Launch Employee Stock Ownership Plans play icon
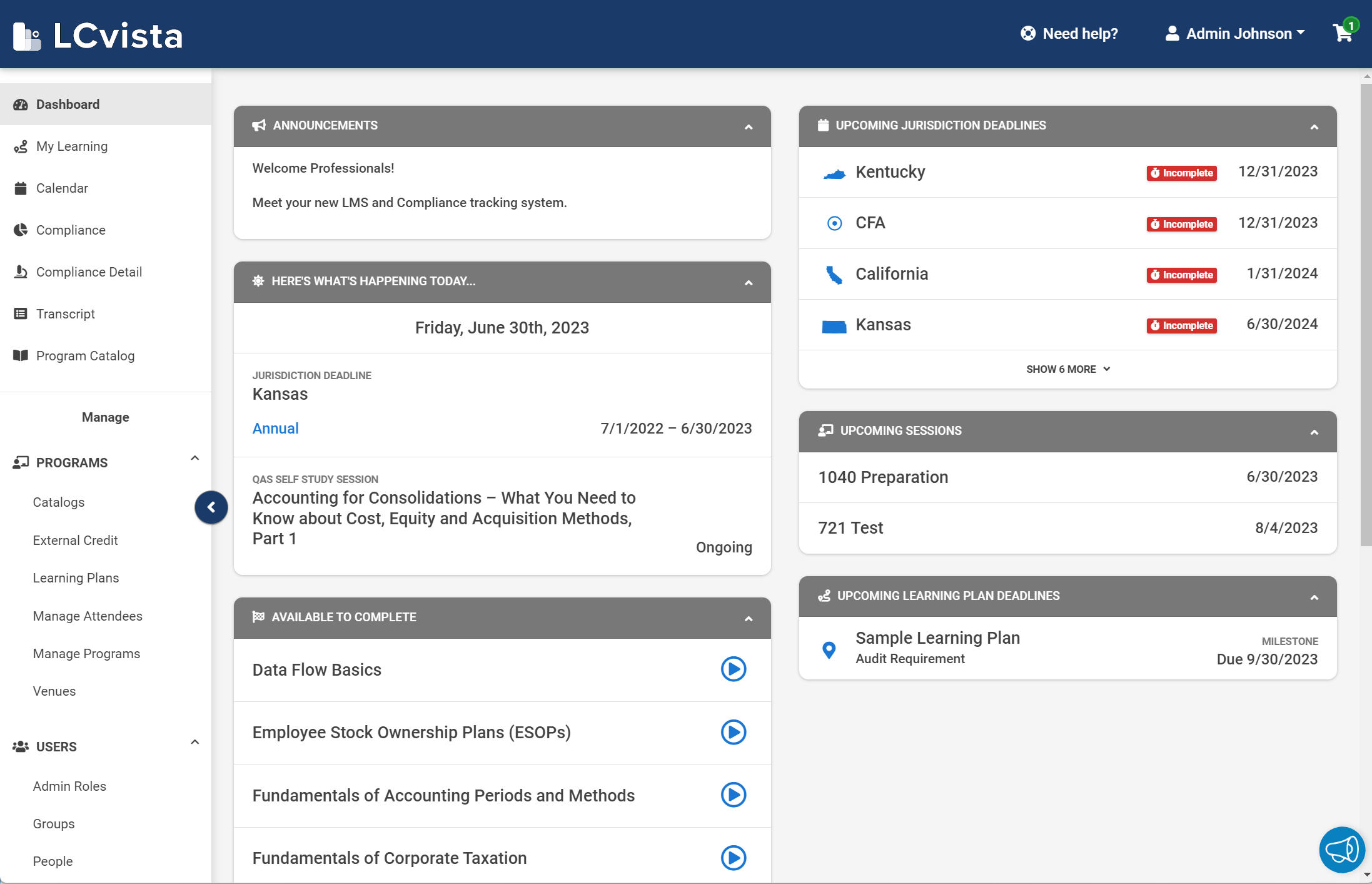1372x884 pixels. 734,732
